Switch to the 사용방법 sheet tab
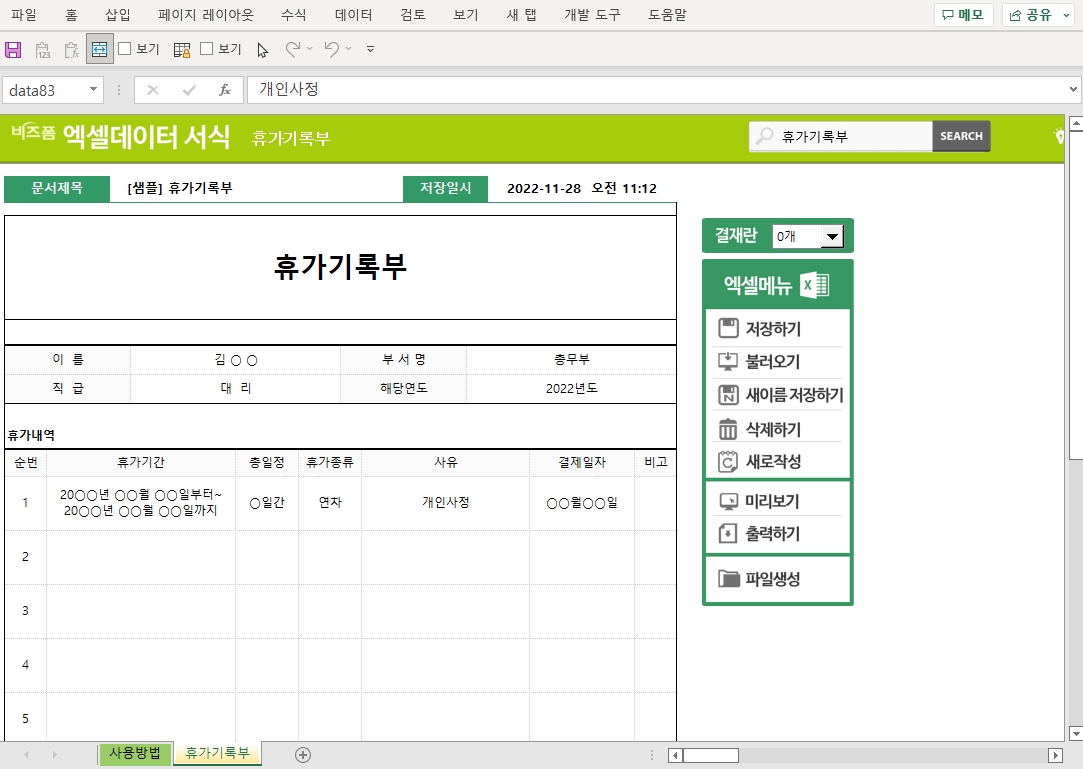Screen dimensions: 1083x769 (x=135, y=754)
